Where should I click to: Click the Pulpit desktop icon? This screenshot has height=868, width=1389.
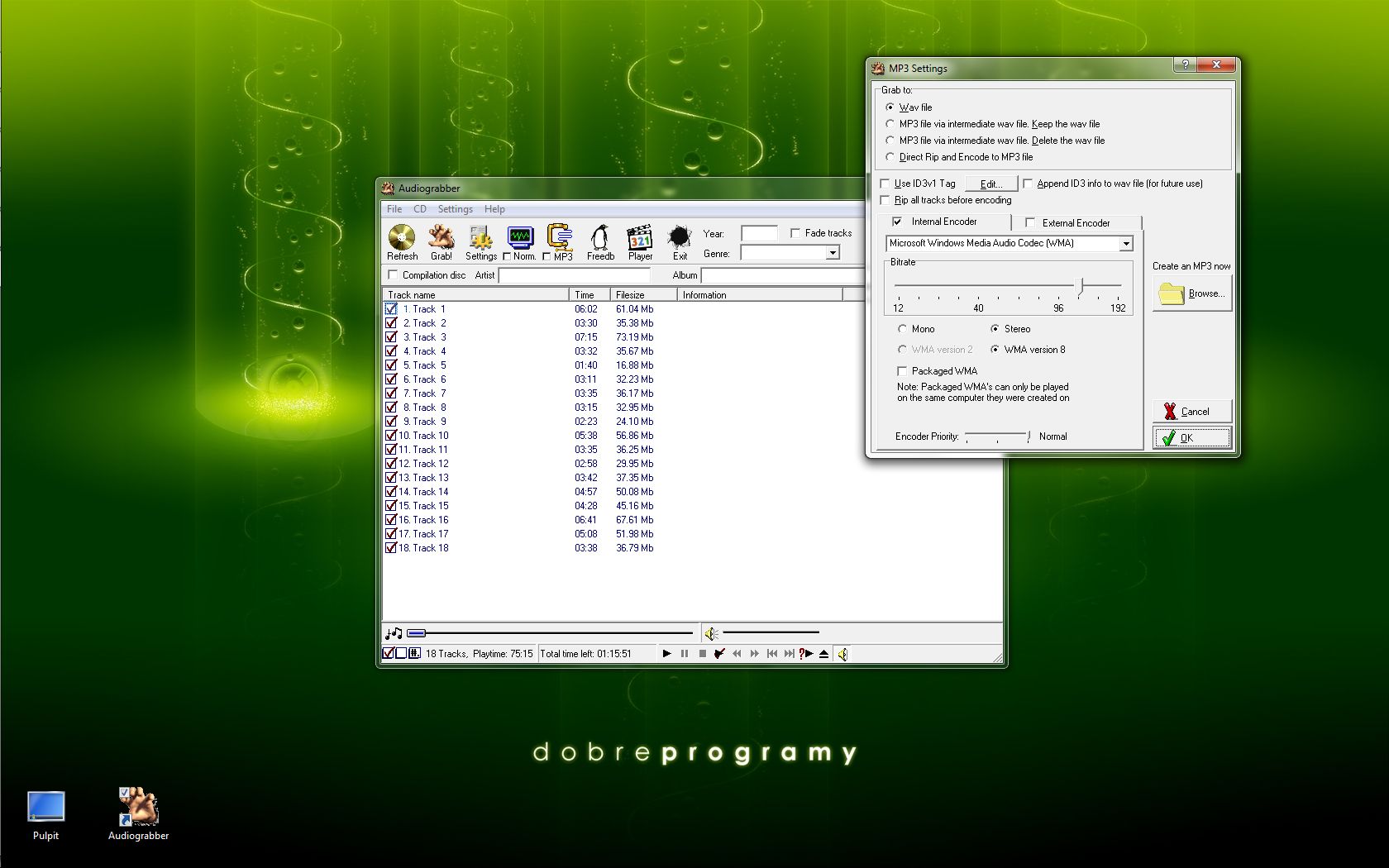[x=45, y=806]
